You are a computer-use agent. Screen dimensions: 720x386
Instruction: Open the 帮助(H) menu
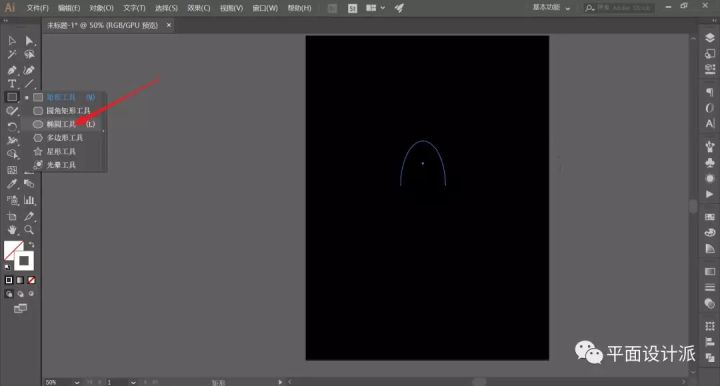point(299,8)
